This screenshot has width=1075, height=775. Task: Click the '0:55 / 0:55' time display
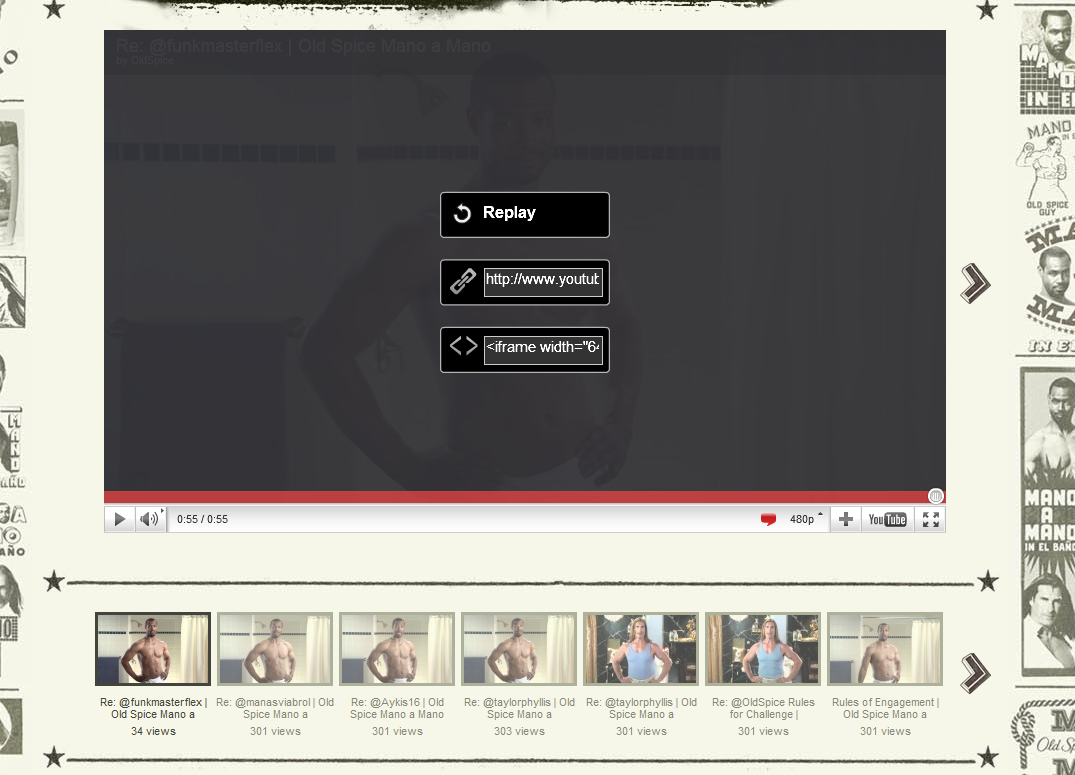pyautogui.click(x=202, y=519)
